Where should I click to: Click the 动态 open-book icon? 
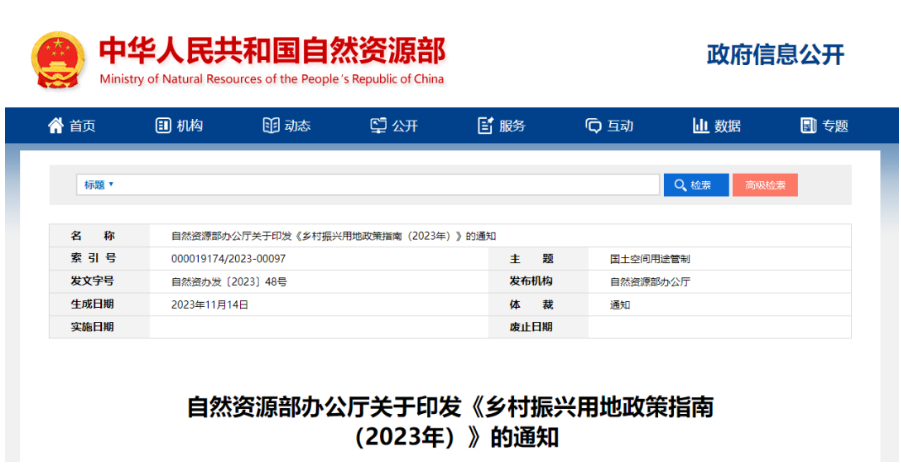point(270,126)
